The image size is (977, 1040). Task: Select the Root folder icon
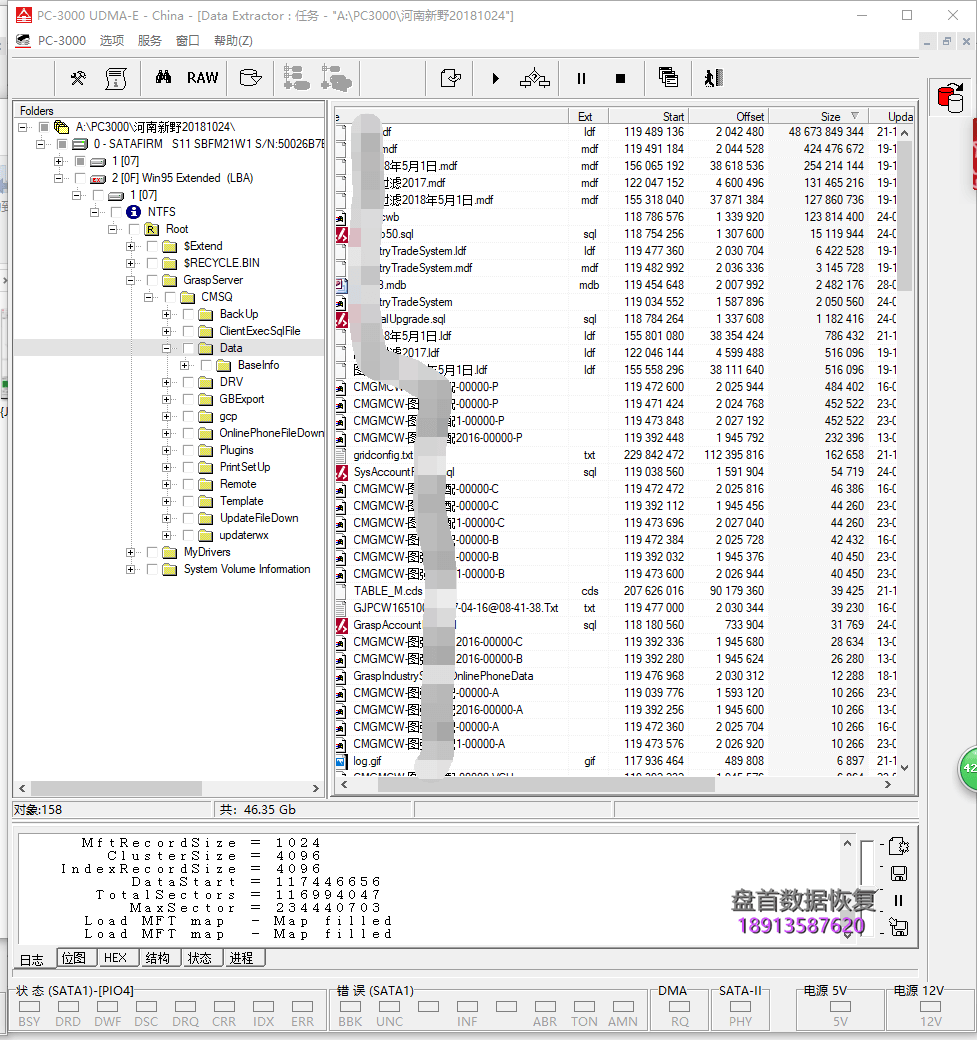[x=152, y=229]
